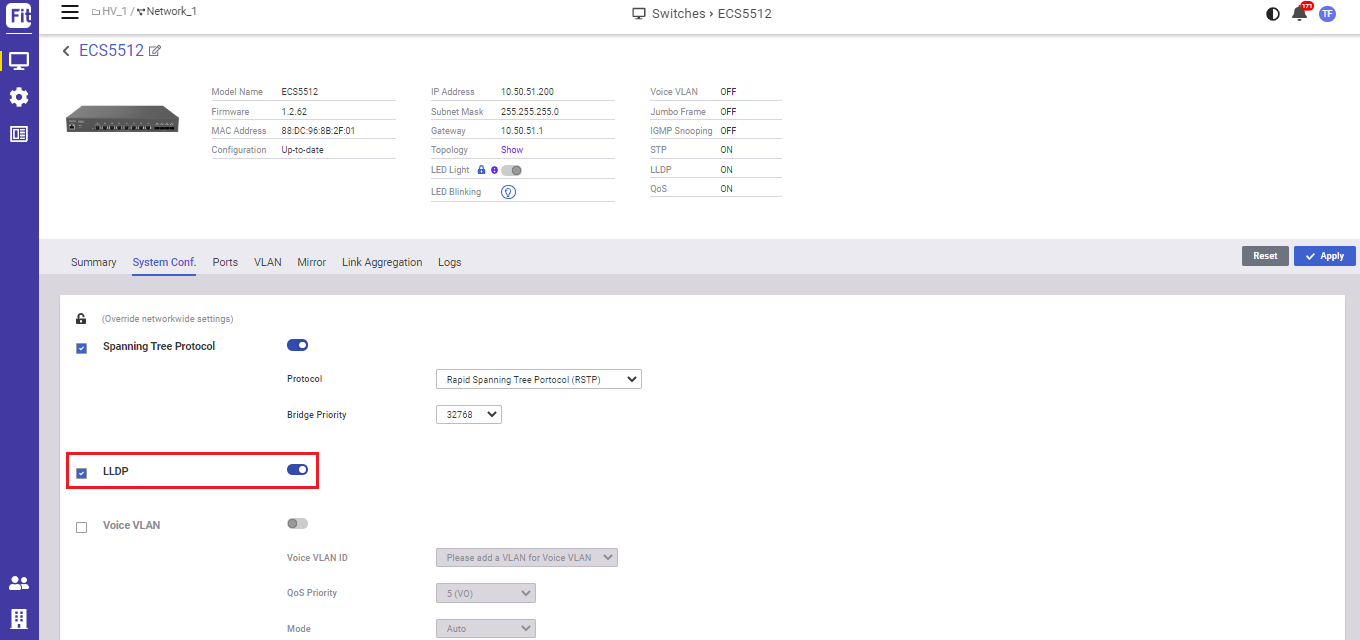Open the Link Aggregation tab

(x=382, y=262)
